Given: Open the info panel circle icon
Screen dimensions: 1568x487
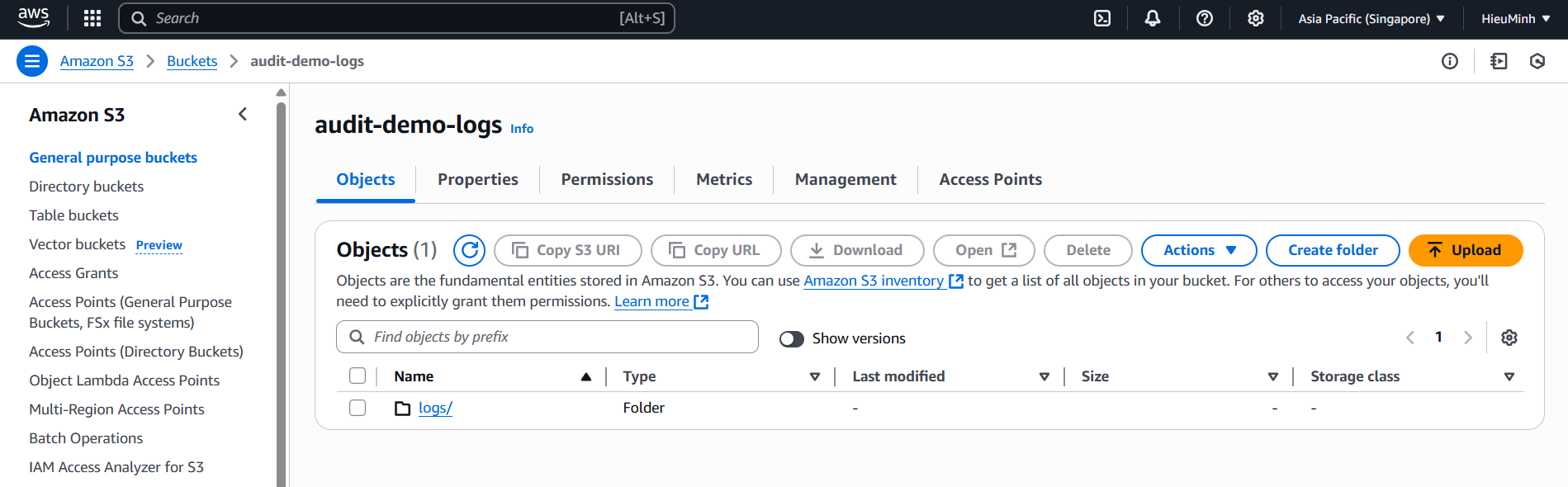Looking at the screenshot, I should 1450,61.
